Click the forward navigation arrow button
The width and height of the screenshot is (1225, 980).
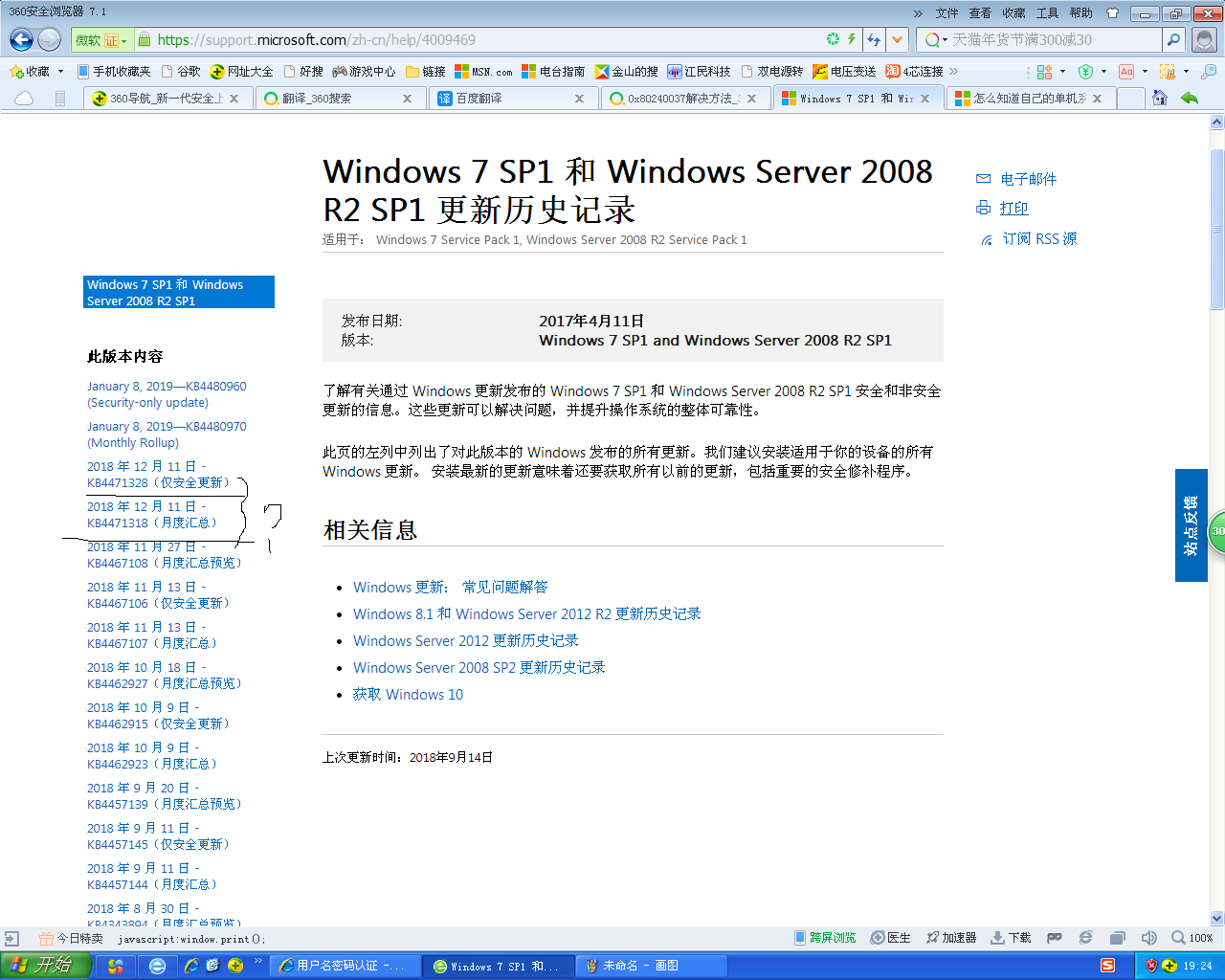pyautogui.click(x=50, y=39)
